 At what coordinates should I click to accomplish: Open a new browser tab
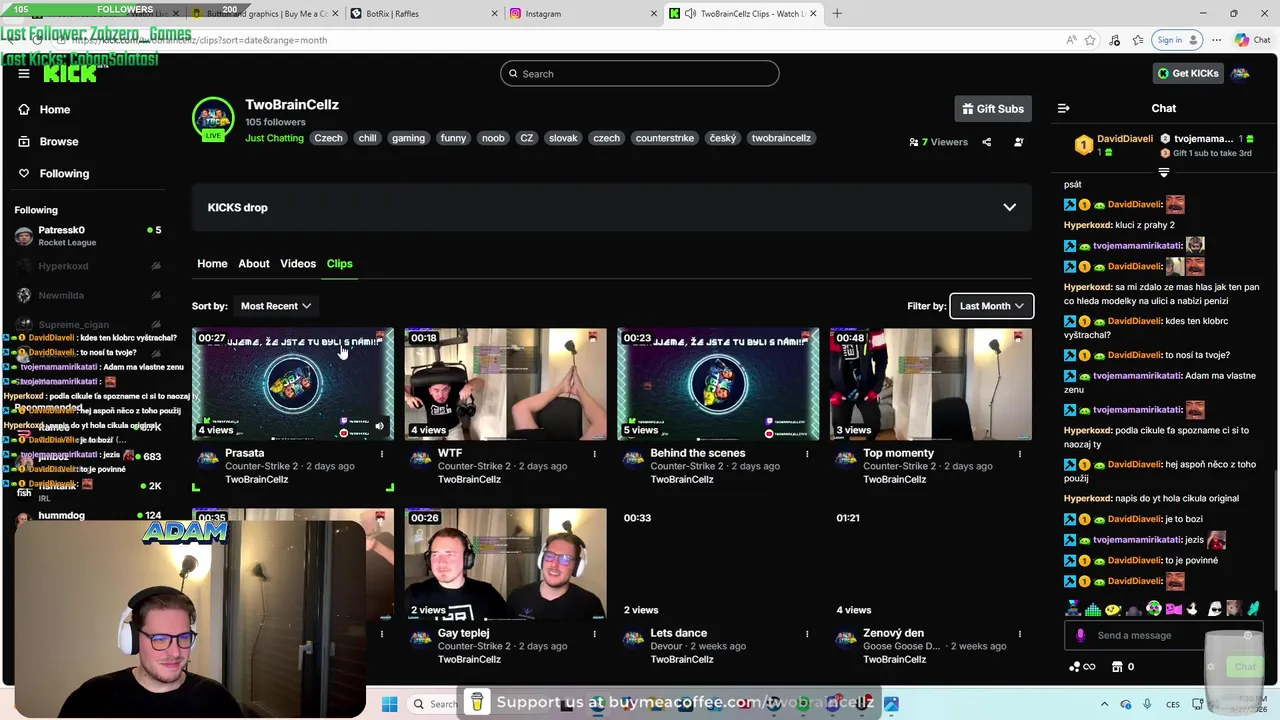837,14
